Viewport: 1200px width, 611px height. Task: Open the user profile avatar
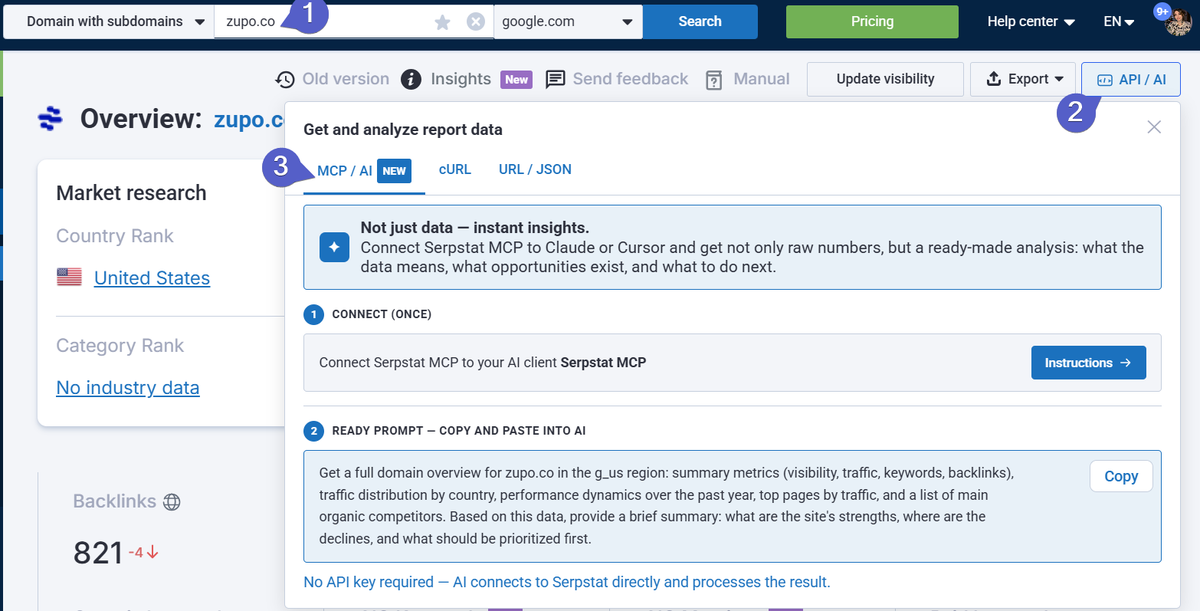coord(1178,21)
